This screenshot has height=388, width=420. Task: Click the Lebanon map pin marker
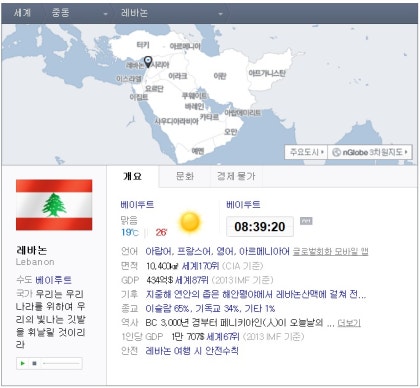tap(147, 62)
